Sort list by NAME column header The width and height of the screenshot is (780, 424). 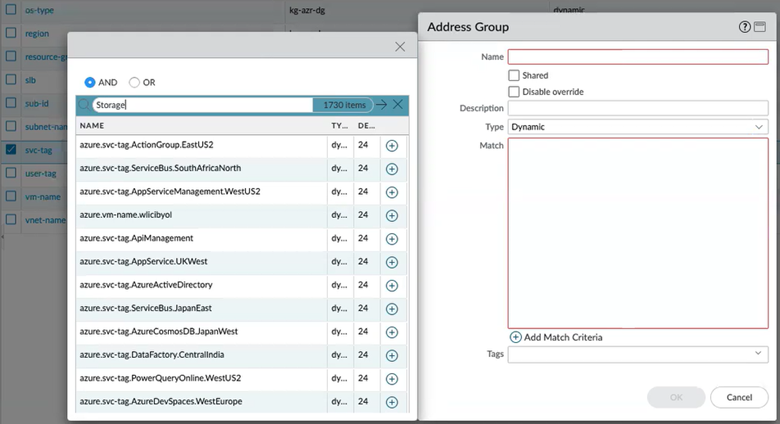pos(92,126)
